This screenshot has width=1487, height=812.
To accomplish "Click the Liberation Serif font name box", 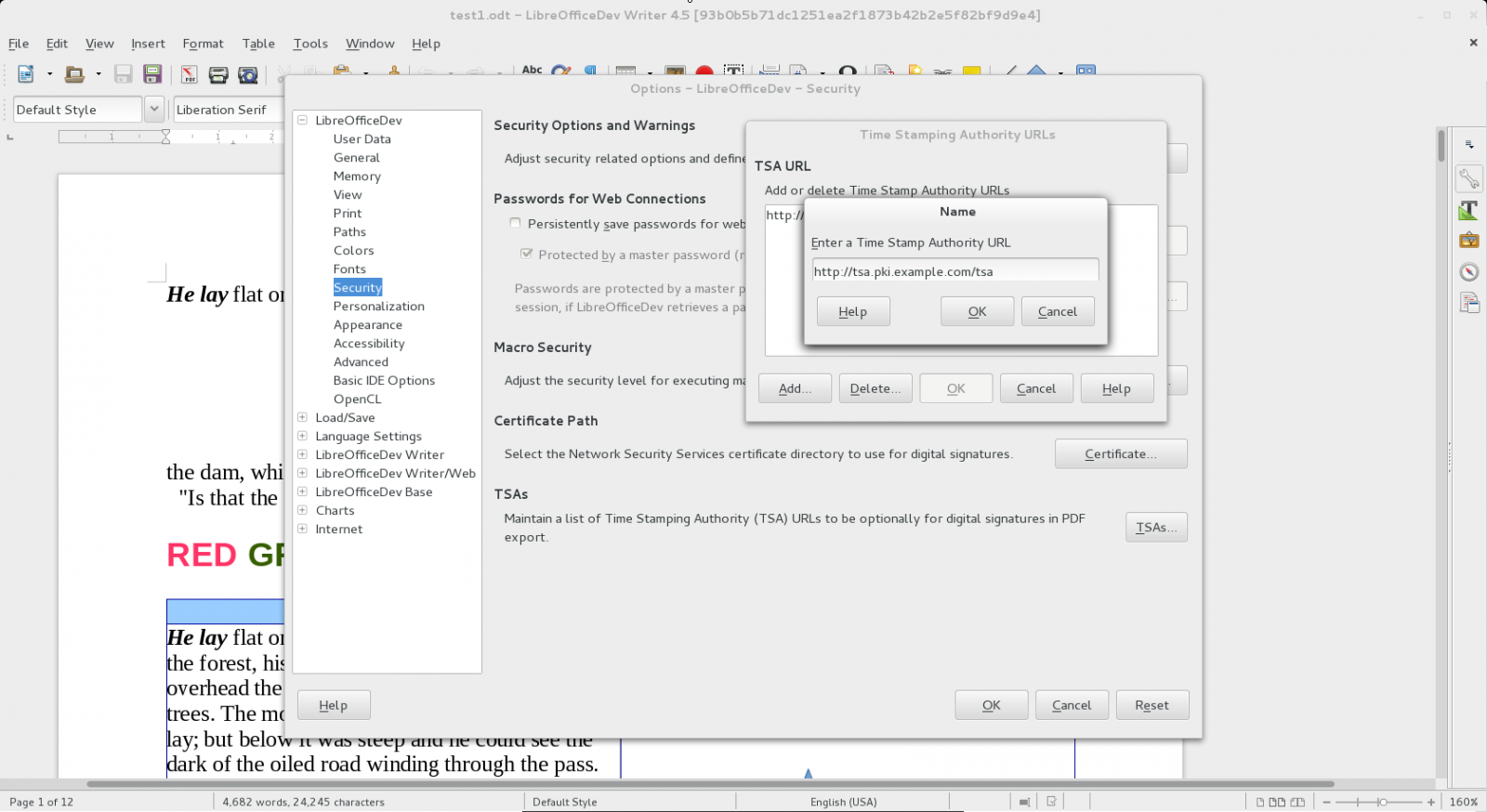I will click(x=227, y=110).
